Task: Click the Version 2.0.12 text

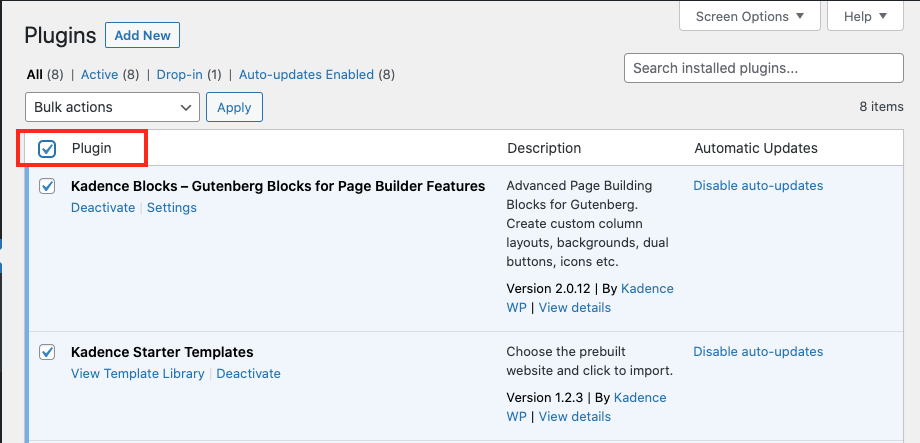Action: 549,289
